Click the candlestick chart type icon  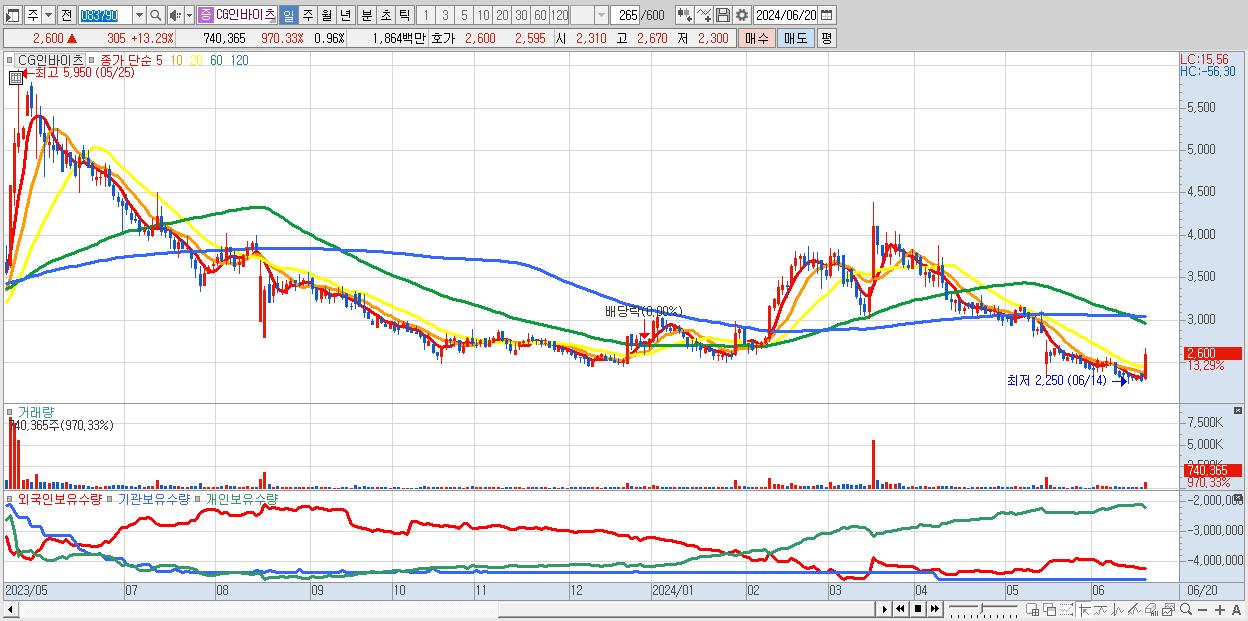[685, 15]
